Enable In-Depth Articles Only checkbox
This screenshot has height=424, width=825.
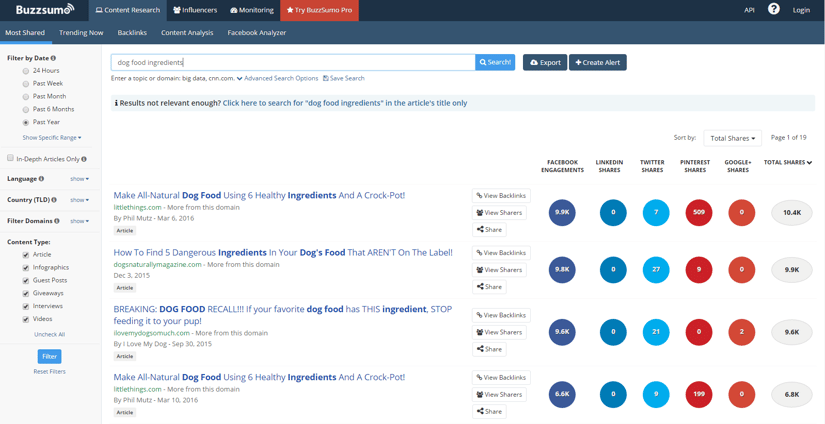[x=11, y=158]
